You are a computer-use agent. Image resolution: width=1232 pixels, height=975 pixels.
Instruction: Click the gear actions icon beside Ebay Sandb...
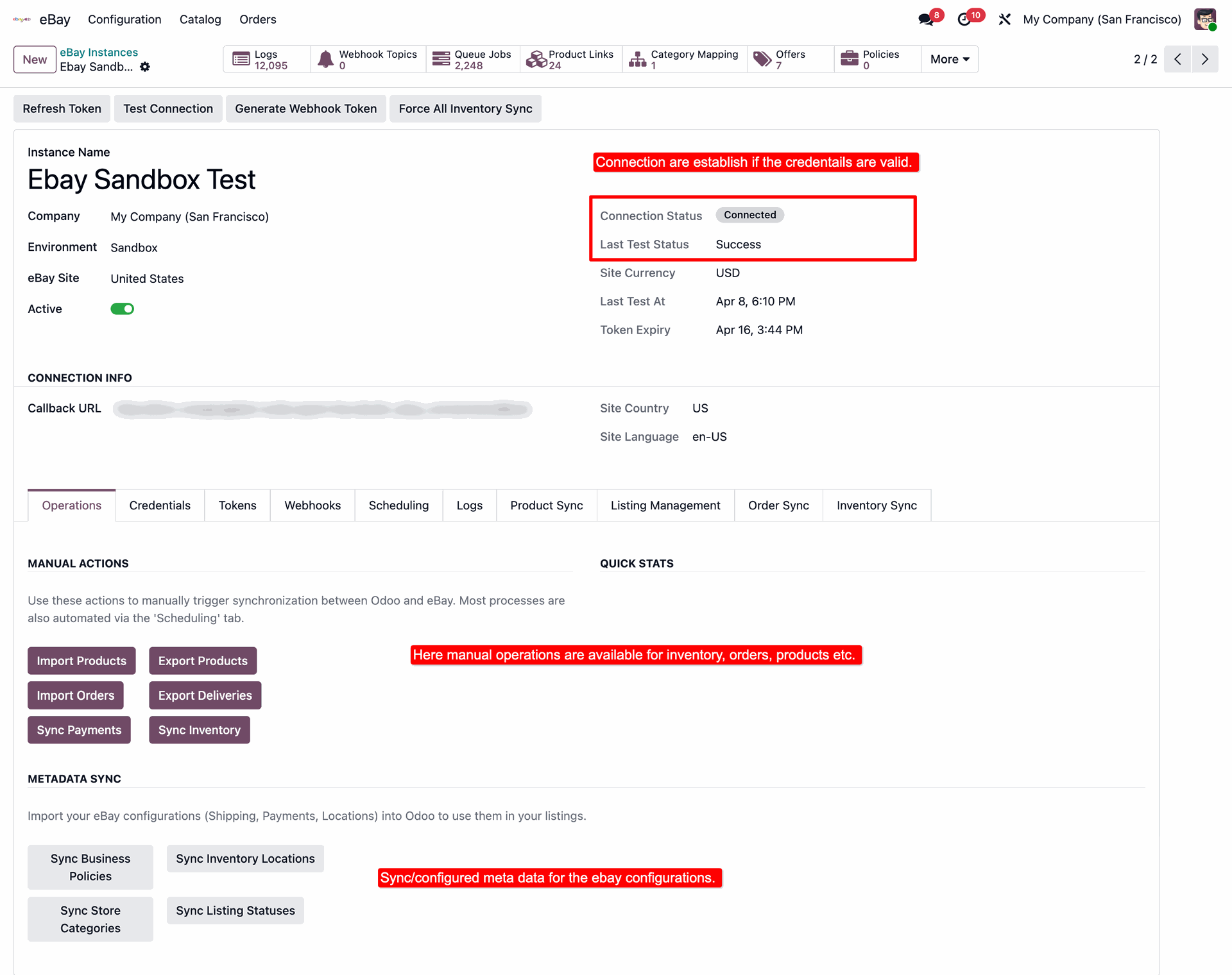pyautogui.click(x=145, y=67)
